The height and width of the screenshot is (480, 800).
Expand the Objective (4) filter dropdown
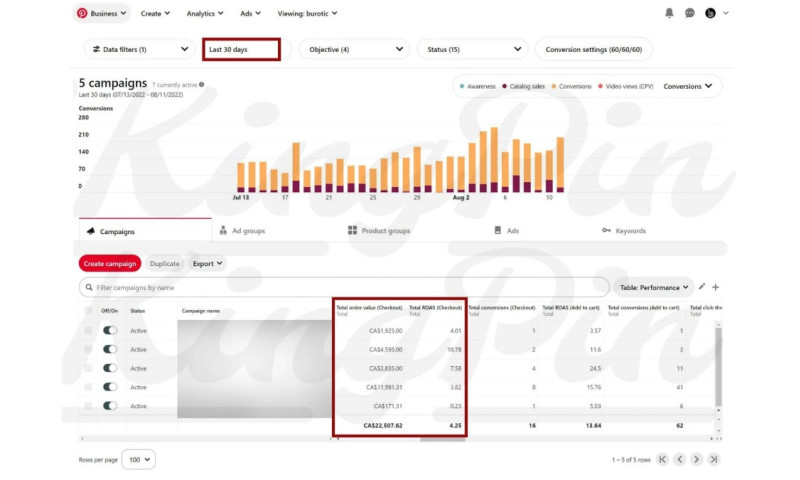pyautogui.click(x=354, y=49)
